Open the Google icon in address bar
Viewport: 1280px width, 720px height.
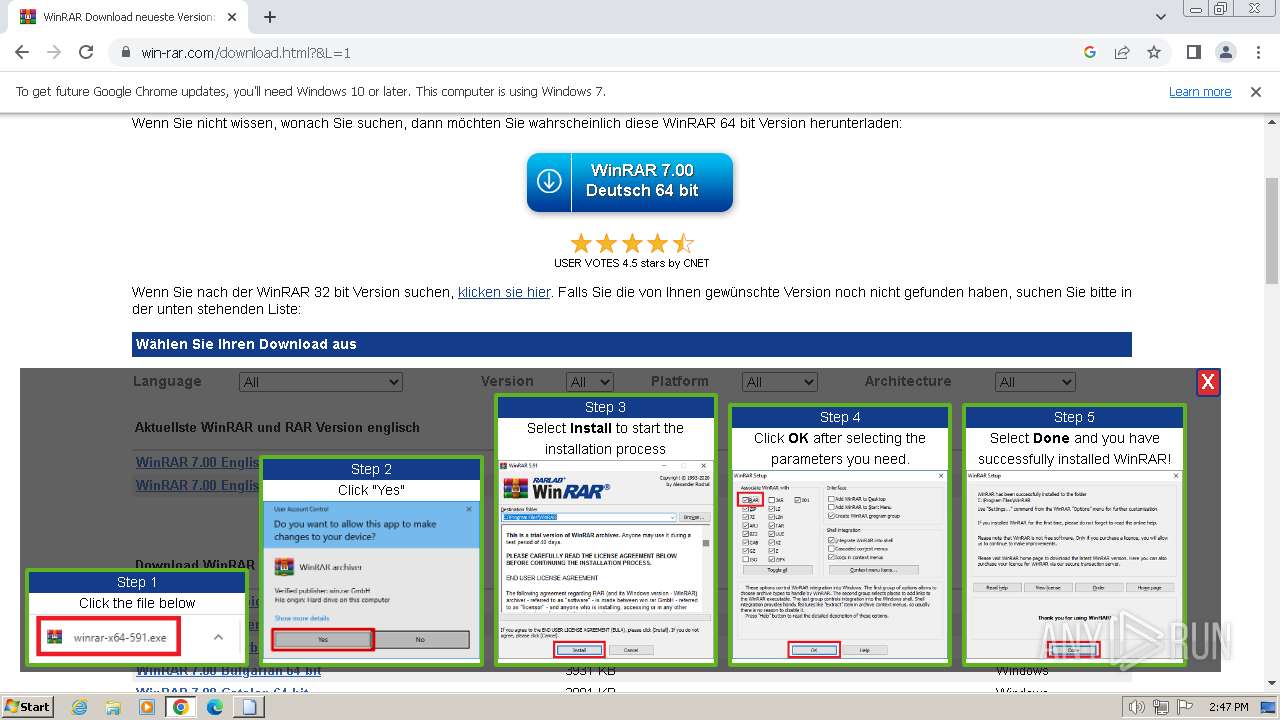pos(1090,52)
